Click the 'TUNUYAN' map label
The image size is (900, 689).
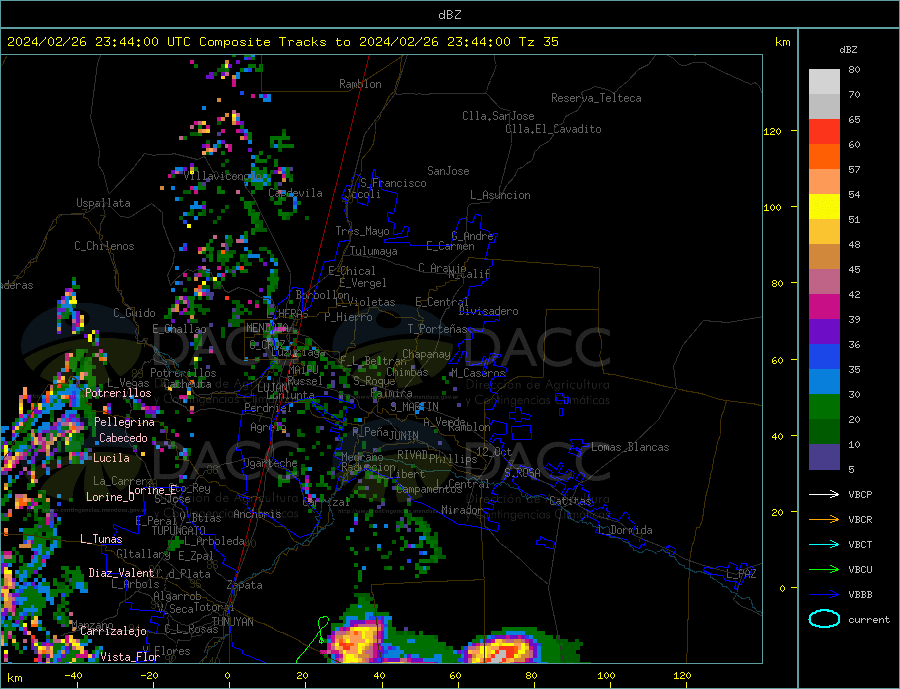pyautogui.click(x=232, y=622)
